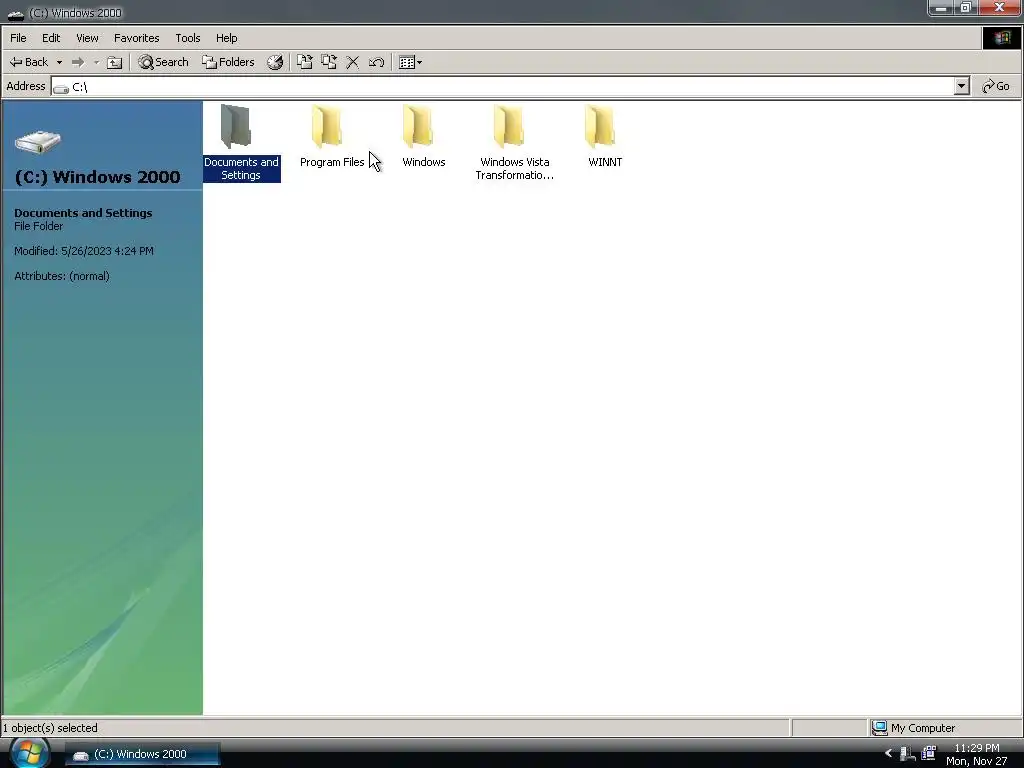The image size is (1024, 768).
Task: Open the View menu
Action: pos(87,38)
